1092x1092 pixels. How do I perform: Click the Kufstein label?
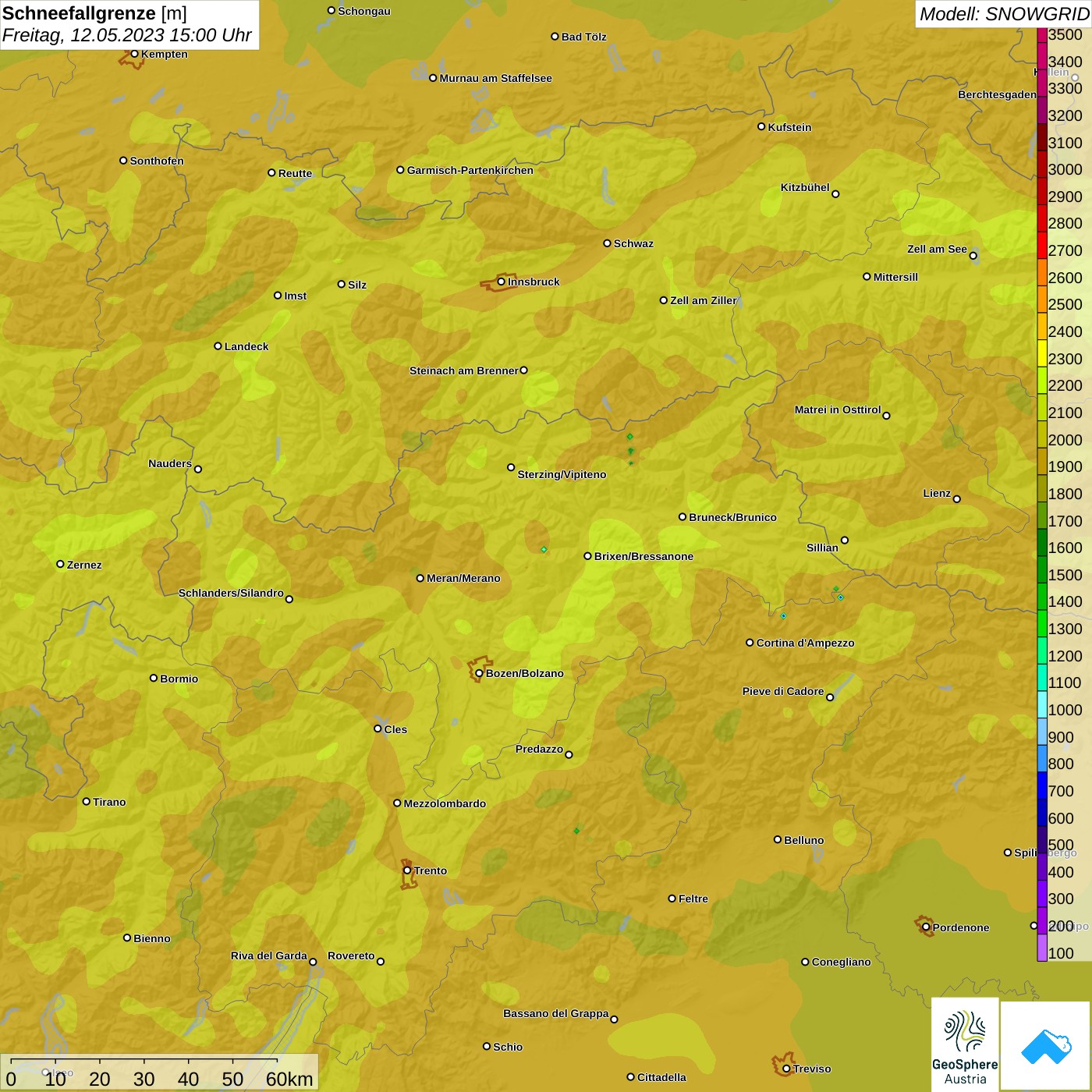pyautogui.click(x=789, y=127)
